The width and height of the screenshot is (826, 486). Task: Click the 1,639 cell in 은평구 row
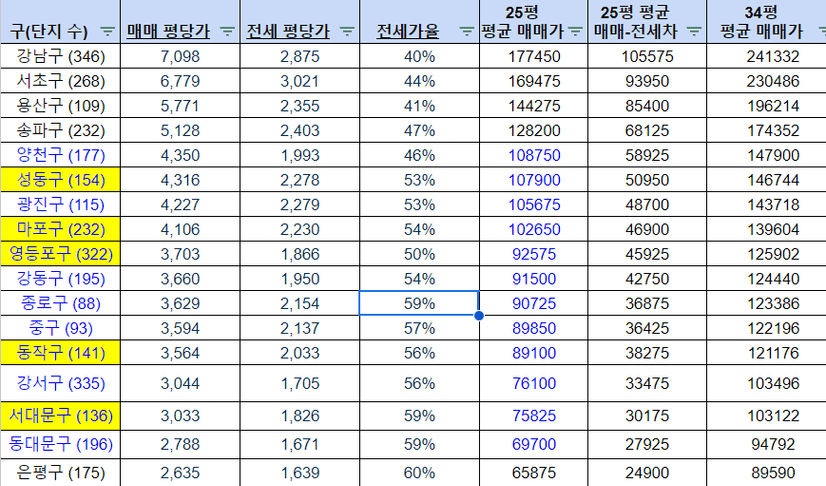(300, 472)
